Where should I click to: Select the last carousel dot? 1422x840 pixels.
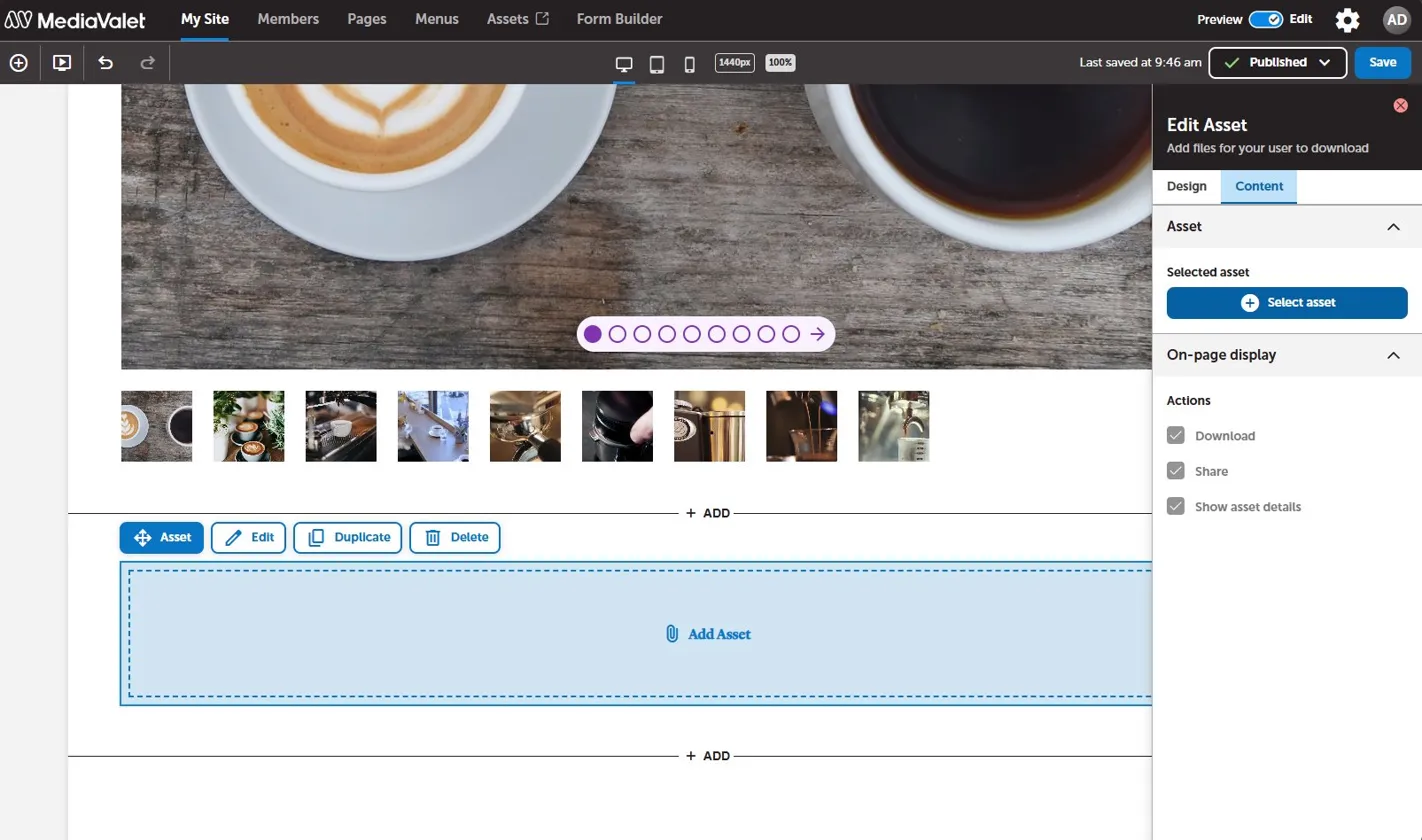791,334
